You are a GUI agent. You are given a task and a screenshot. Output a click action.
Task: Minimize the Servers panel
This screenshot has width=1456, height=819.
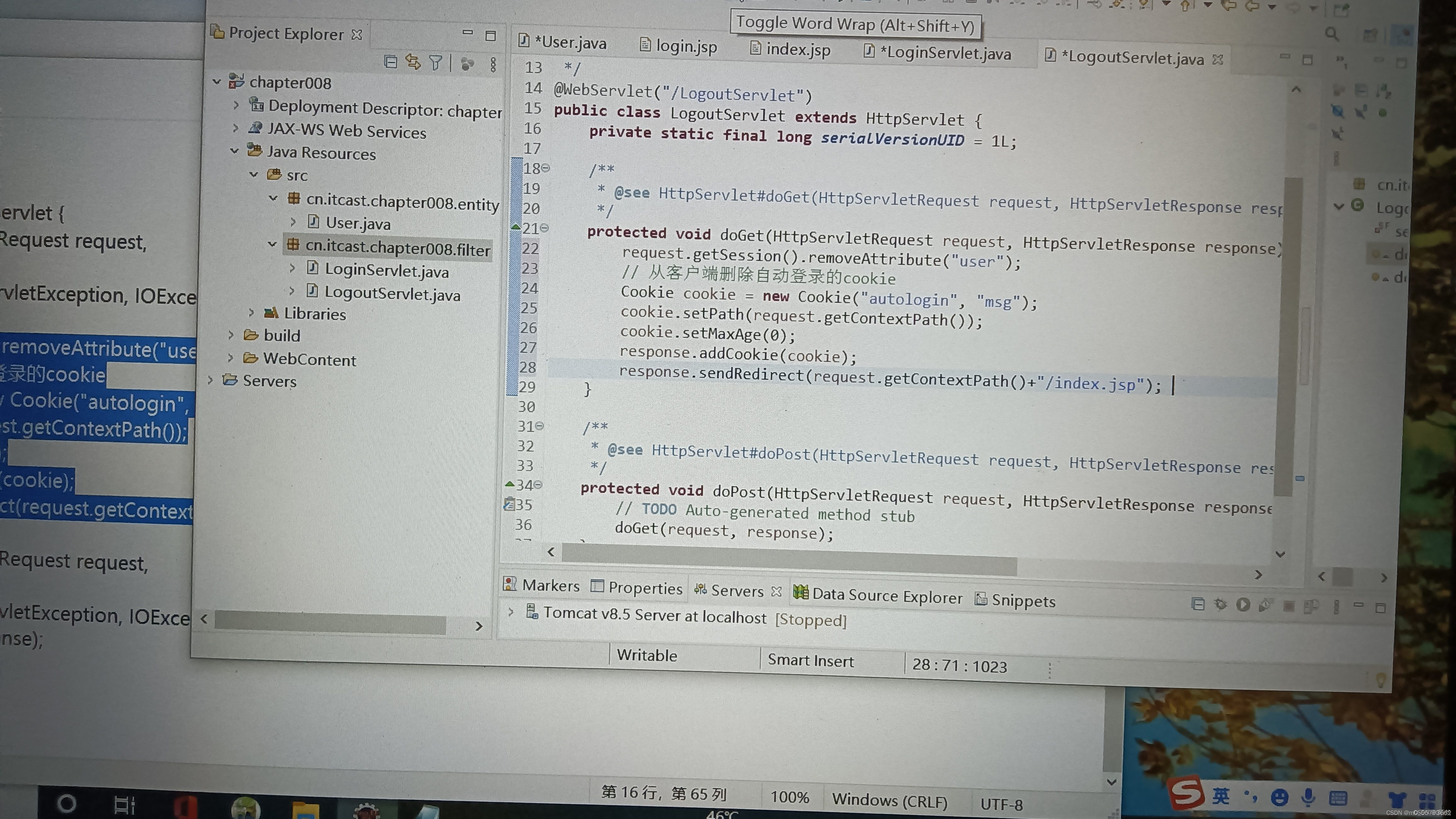(1358, 605)
